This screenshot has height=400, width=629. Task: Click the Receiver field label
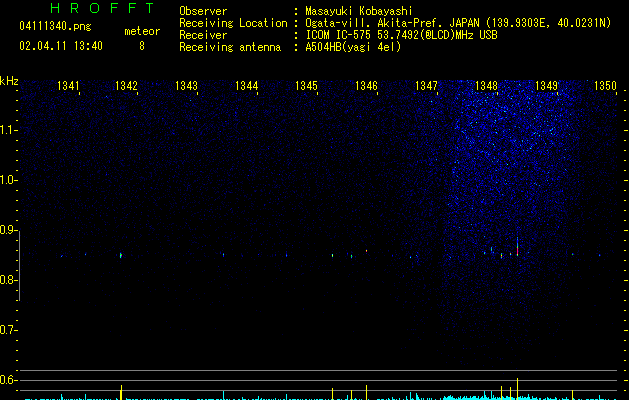203,35
